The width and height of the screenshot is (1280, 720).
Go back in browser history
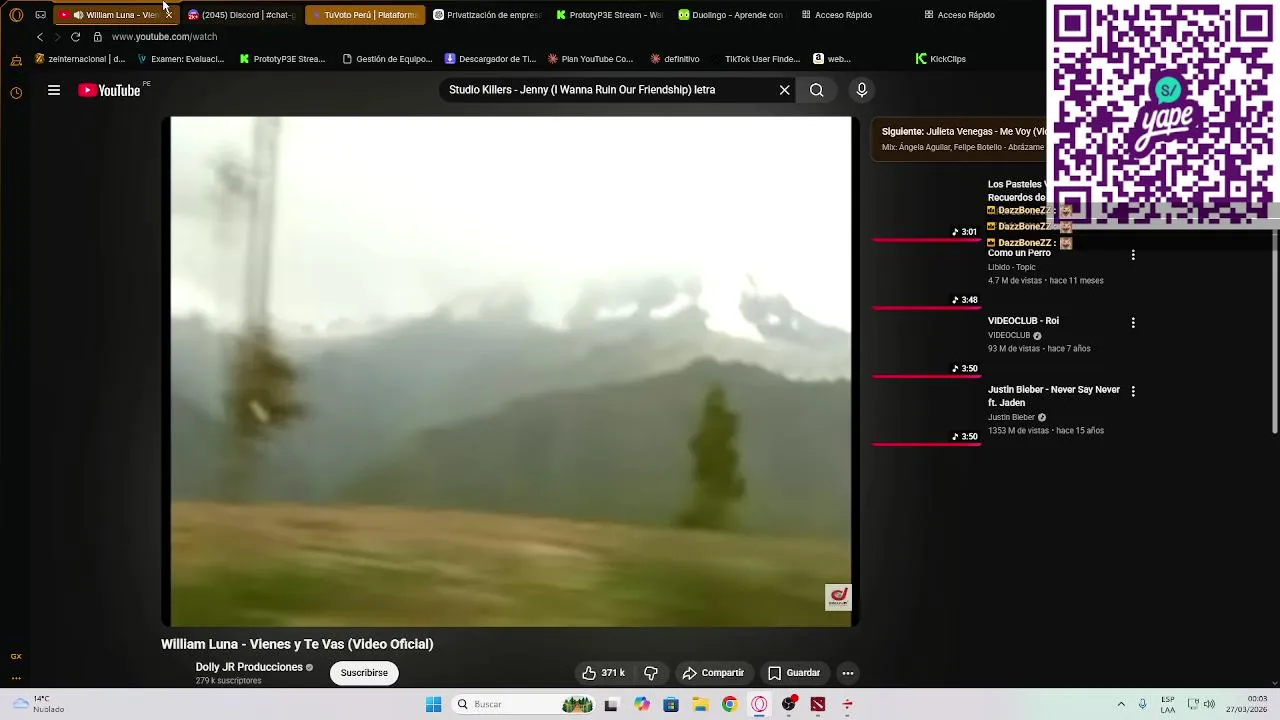point(40,37)
